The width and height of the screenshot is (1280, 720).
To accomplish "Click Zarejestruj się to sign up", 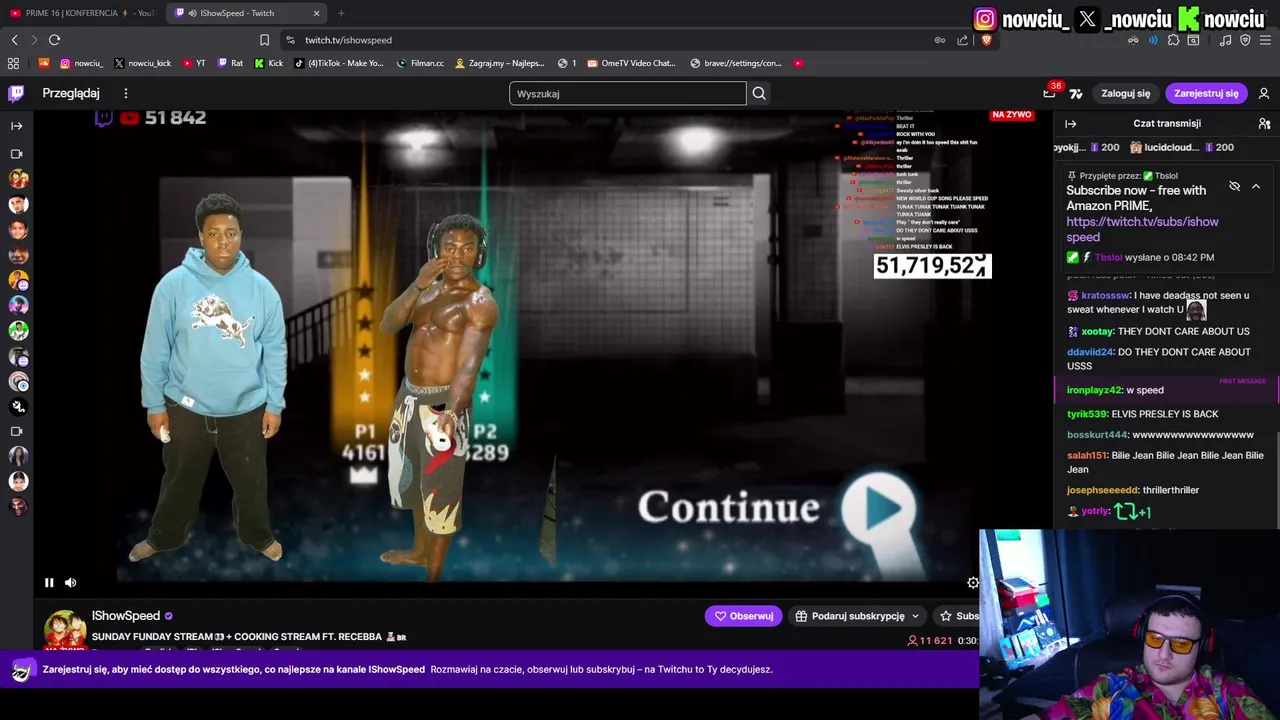I will click(x=1206, y=93).
